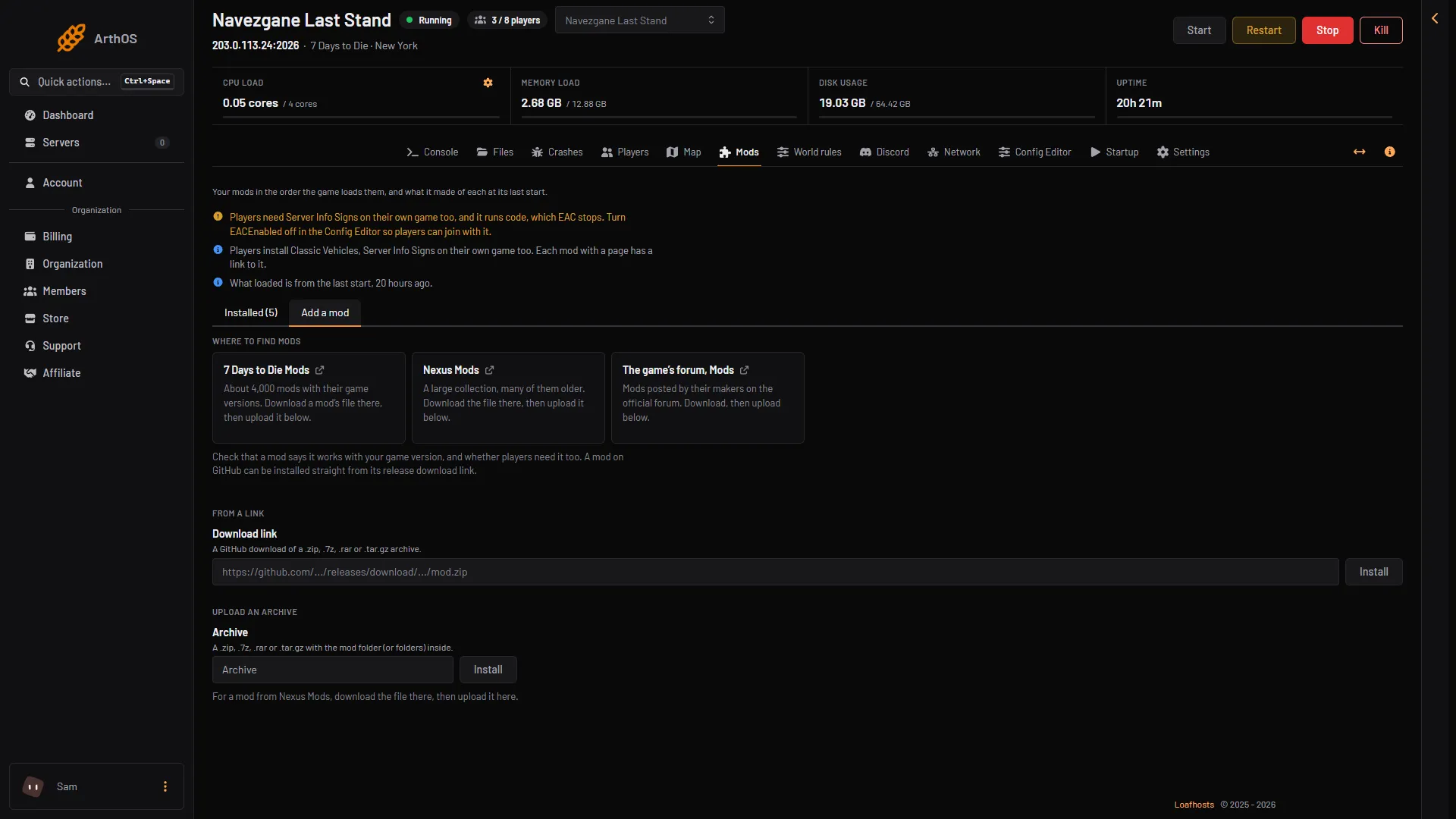Open Billing in sidebar

click(x=96, y=237)
